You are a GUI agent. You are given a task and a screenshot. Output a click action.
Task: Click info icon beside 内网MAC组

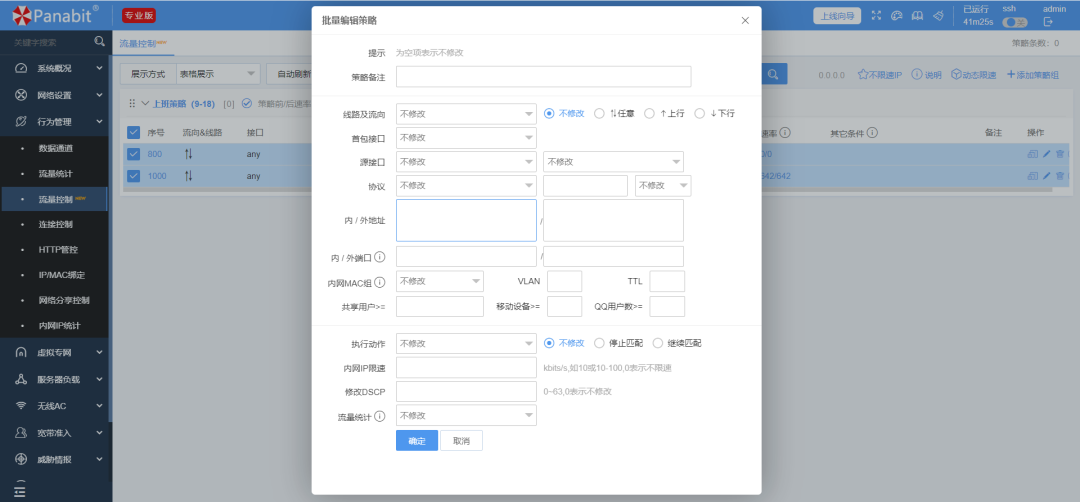pyautogui.click(x=380, y=282)
